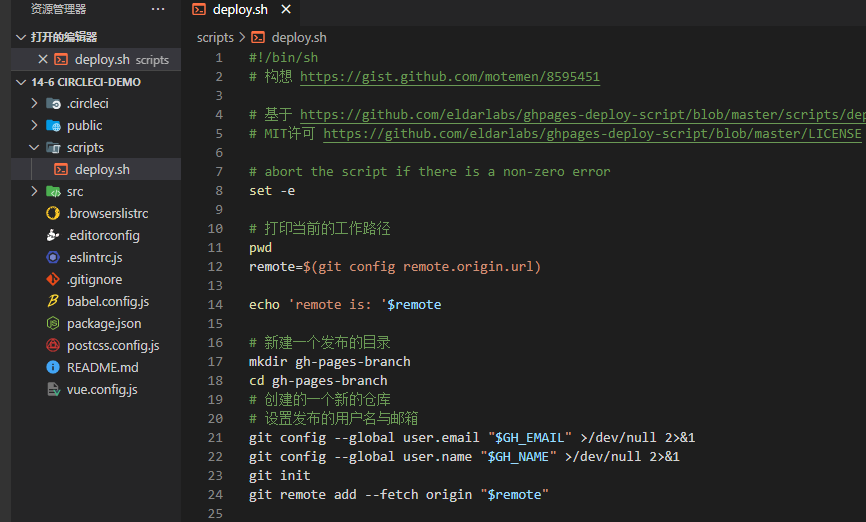Click the scripts folder icon
The image size is (866, 522).
click(54, 147)
